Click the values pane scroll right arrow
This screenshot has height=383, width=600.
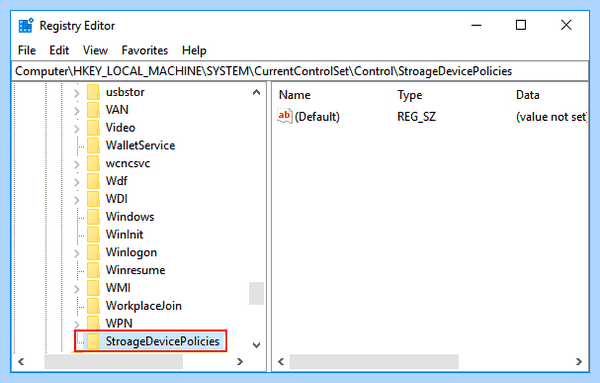[579, 362]
